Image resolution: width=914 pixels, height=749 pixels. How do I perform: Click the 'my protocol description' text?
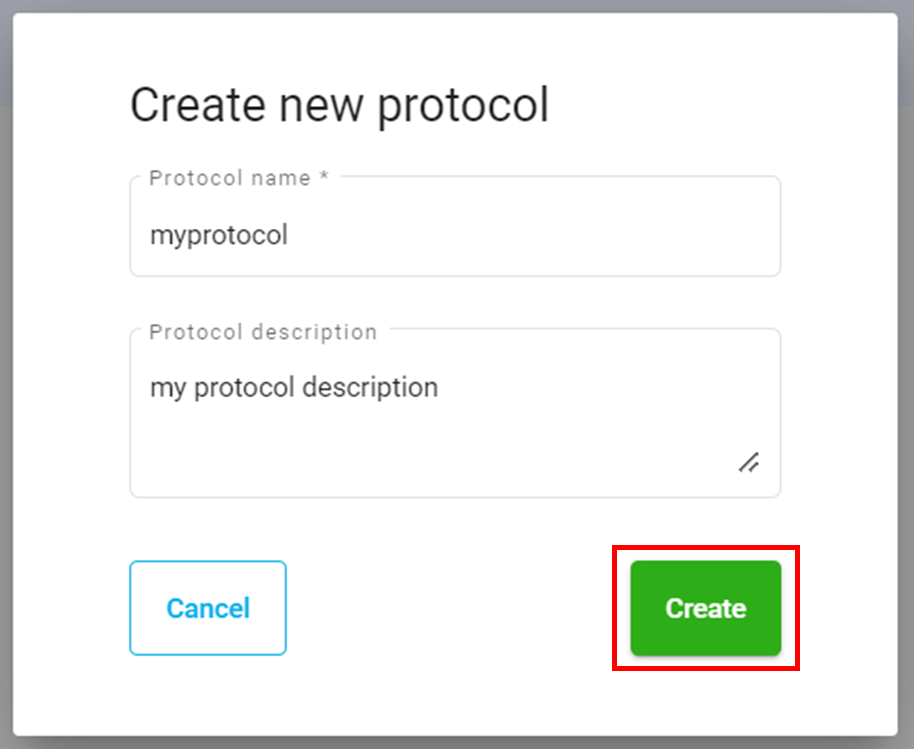coord(293,387)
